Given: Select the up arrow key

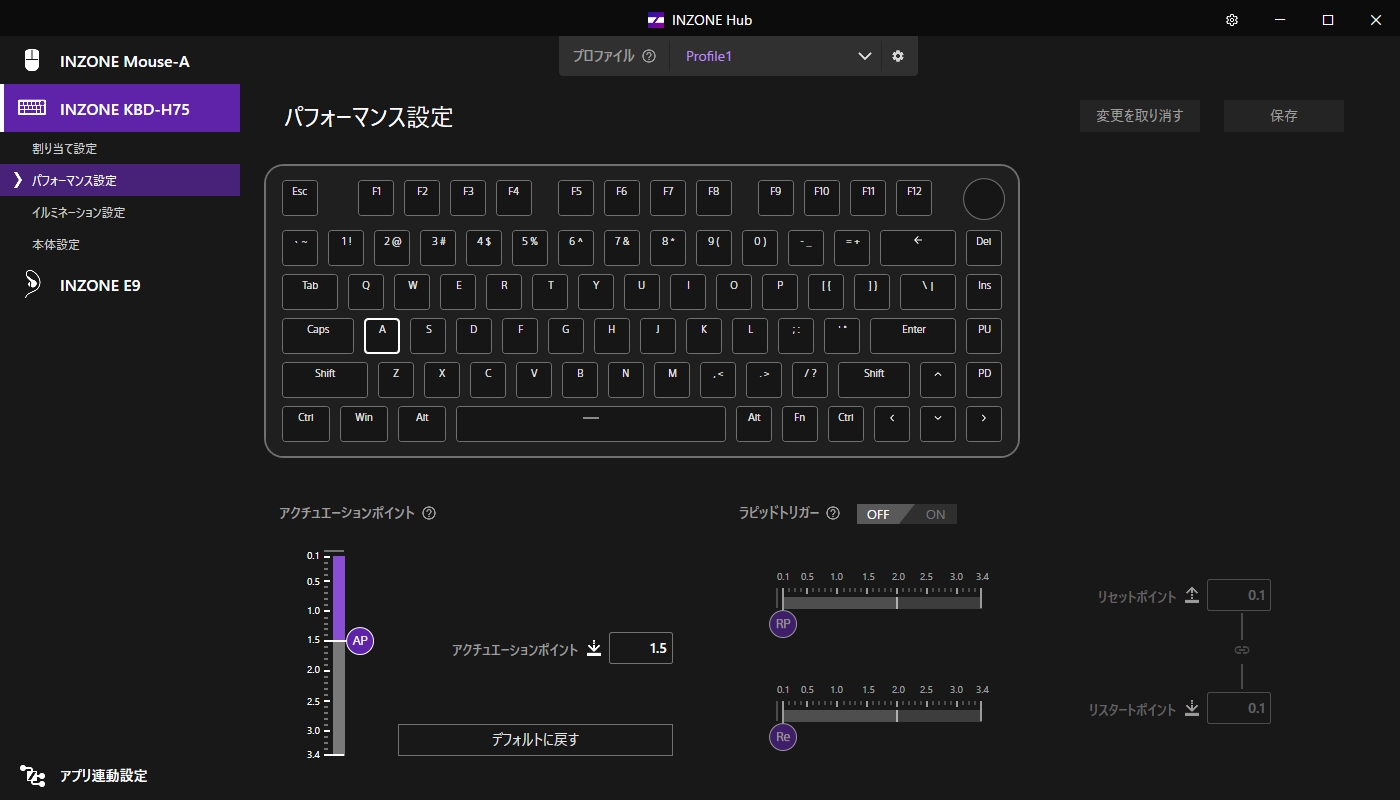Looking at the screenshot, I should point(938,380).
